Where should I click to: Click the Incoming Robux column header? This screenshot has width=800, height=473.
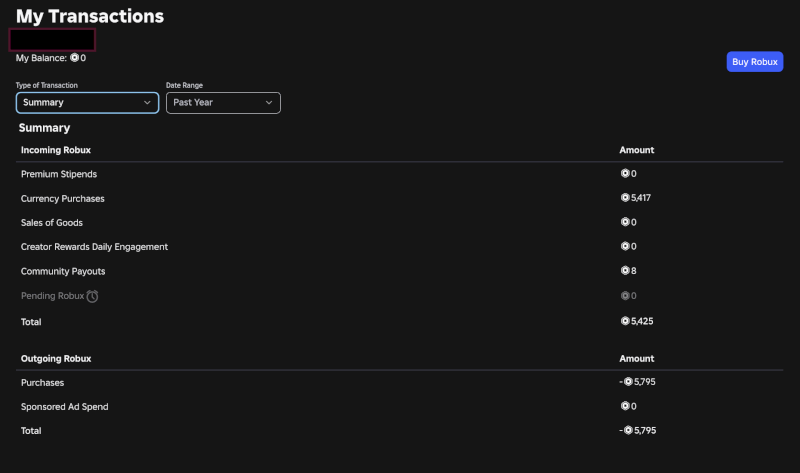56,150
